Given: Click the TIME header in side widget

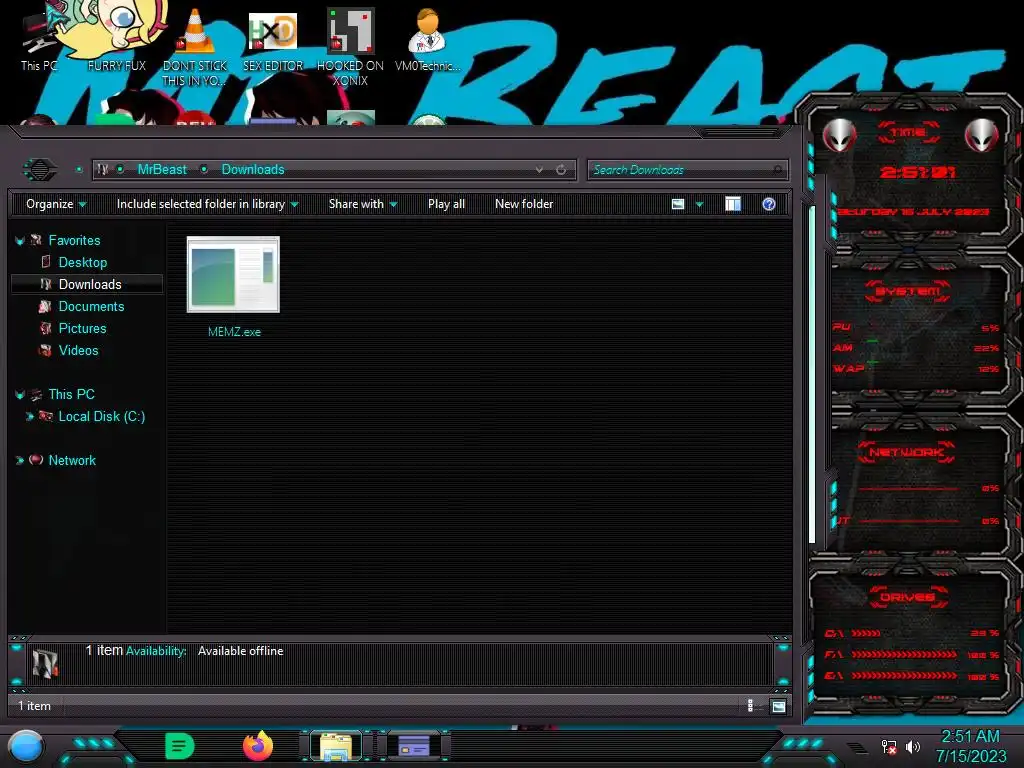Looking at the screenshot, I should coord(908,133).
